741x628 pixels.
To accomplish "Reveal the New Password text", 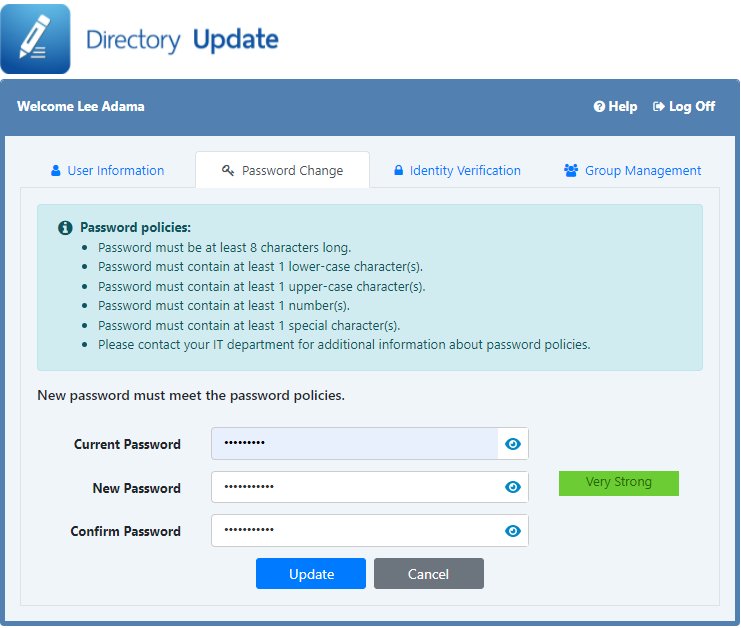I will pyautogui.click(x=513, y=487).
